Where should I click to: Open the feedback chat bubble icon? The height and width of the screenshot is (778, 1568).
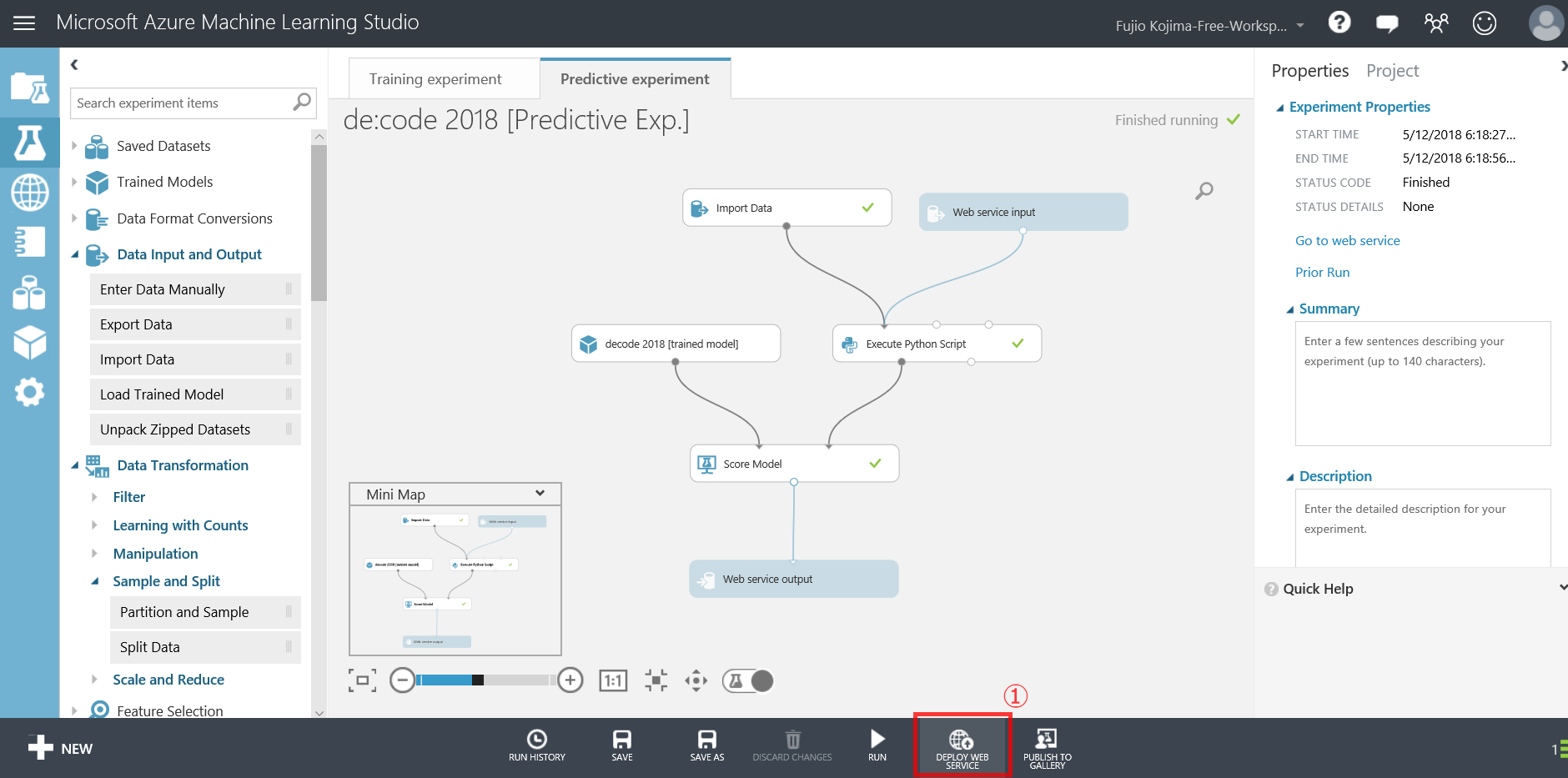pyautogui.click(x=1387, y=23)
